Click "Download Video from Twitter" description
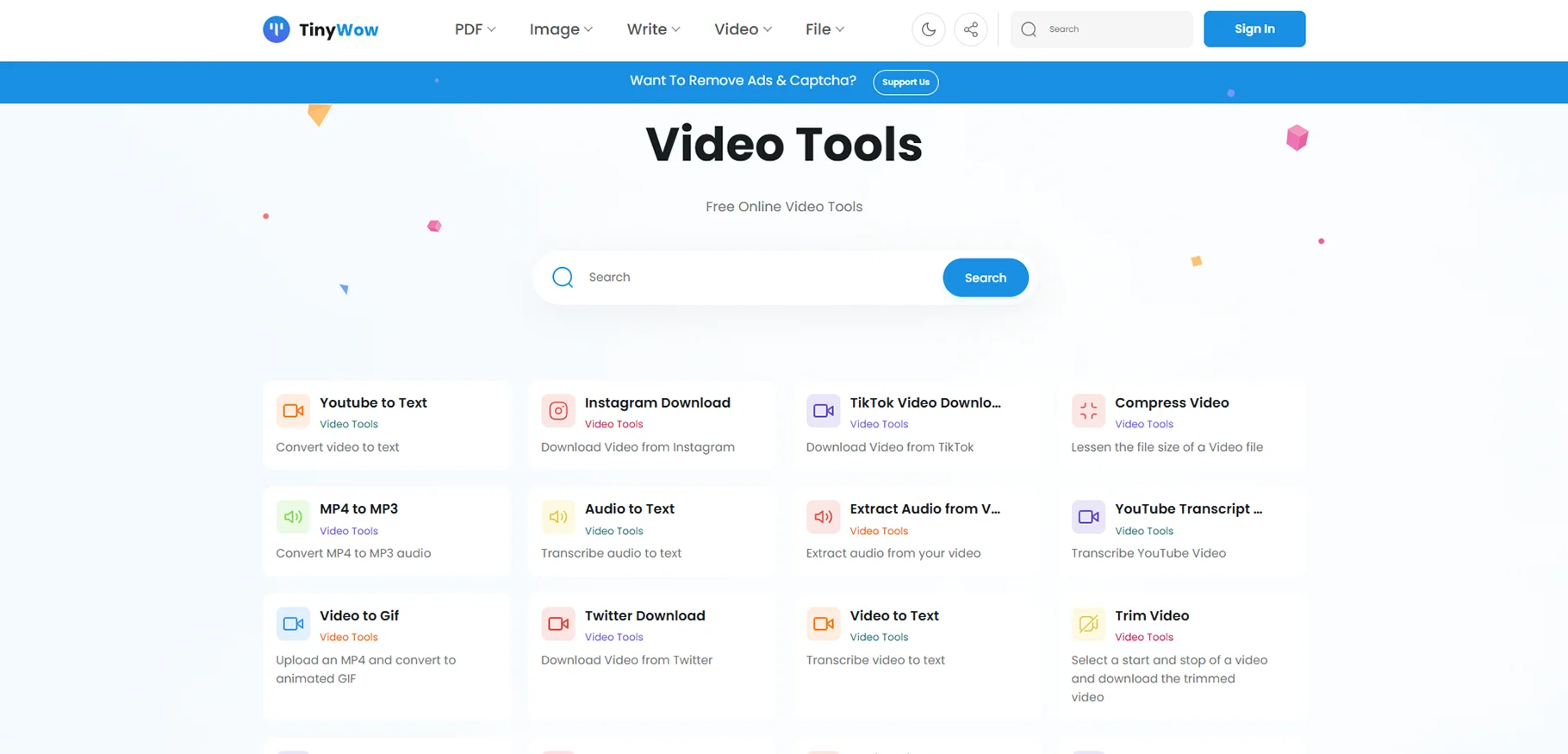 (x=626, y=660)
